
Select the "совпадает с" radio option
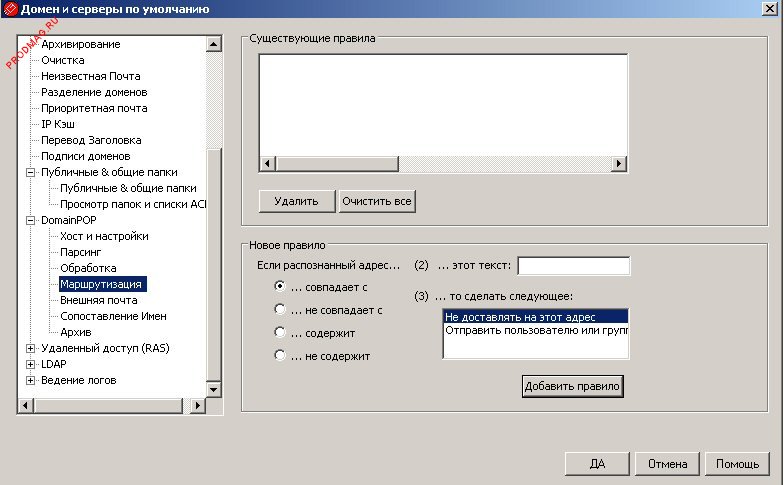pyautogui.click(x=281, y=285)
